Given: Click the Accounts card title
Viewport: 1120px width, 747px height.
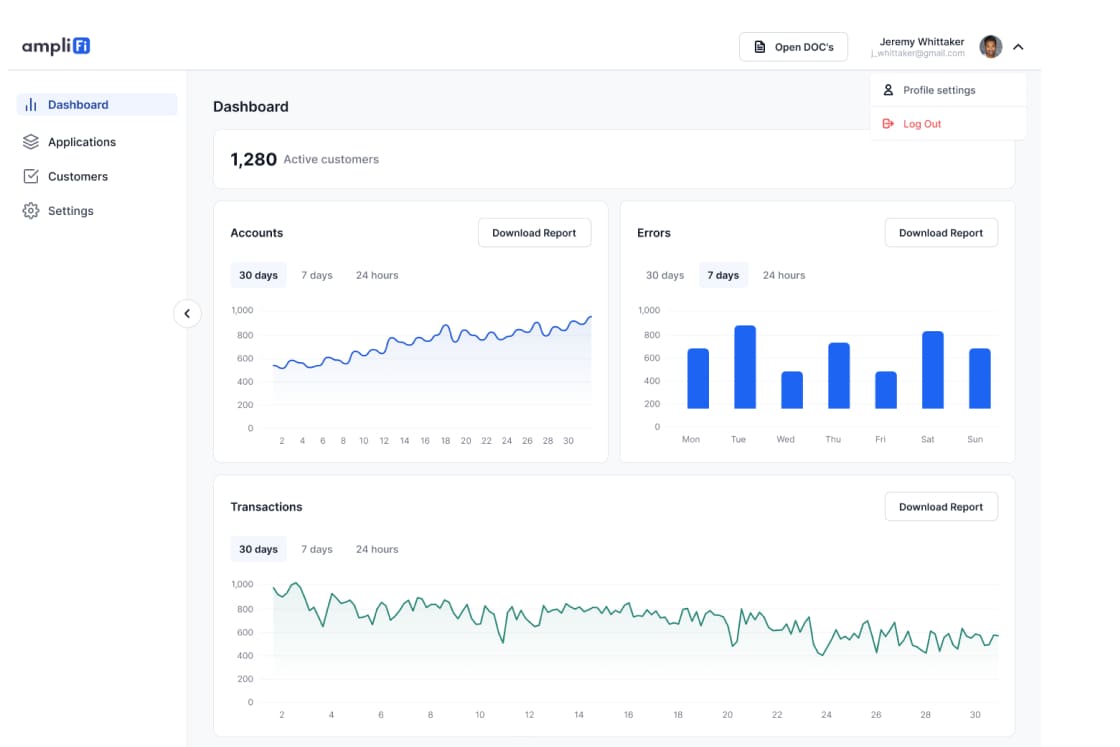Looking at the screenshot, I should coord(256,233).
